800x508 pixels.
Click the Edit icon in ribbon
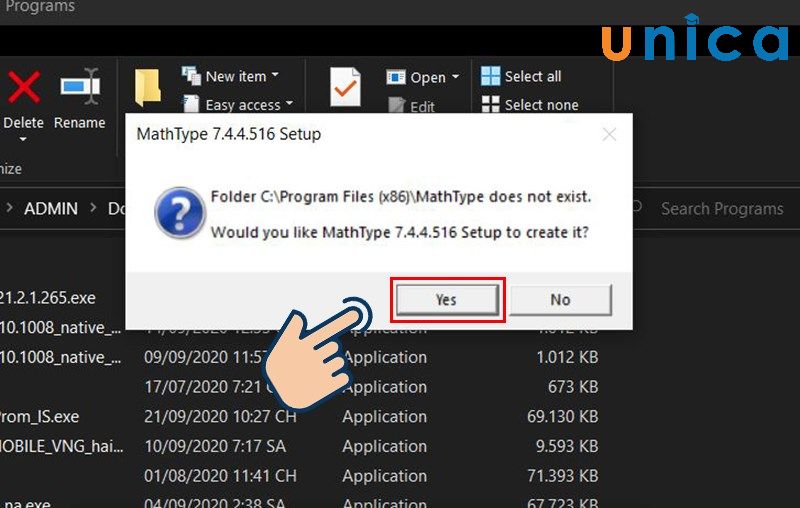tap(396, 105)
